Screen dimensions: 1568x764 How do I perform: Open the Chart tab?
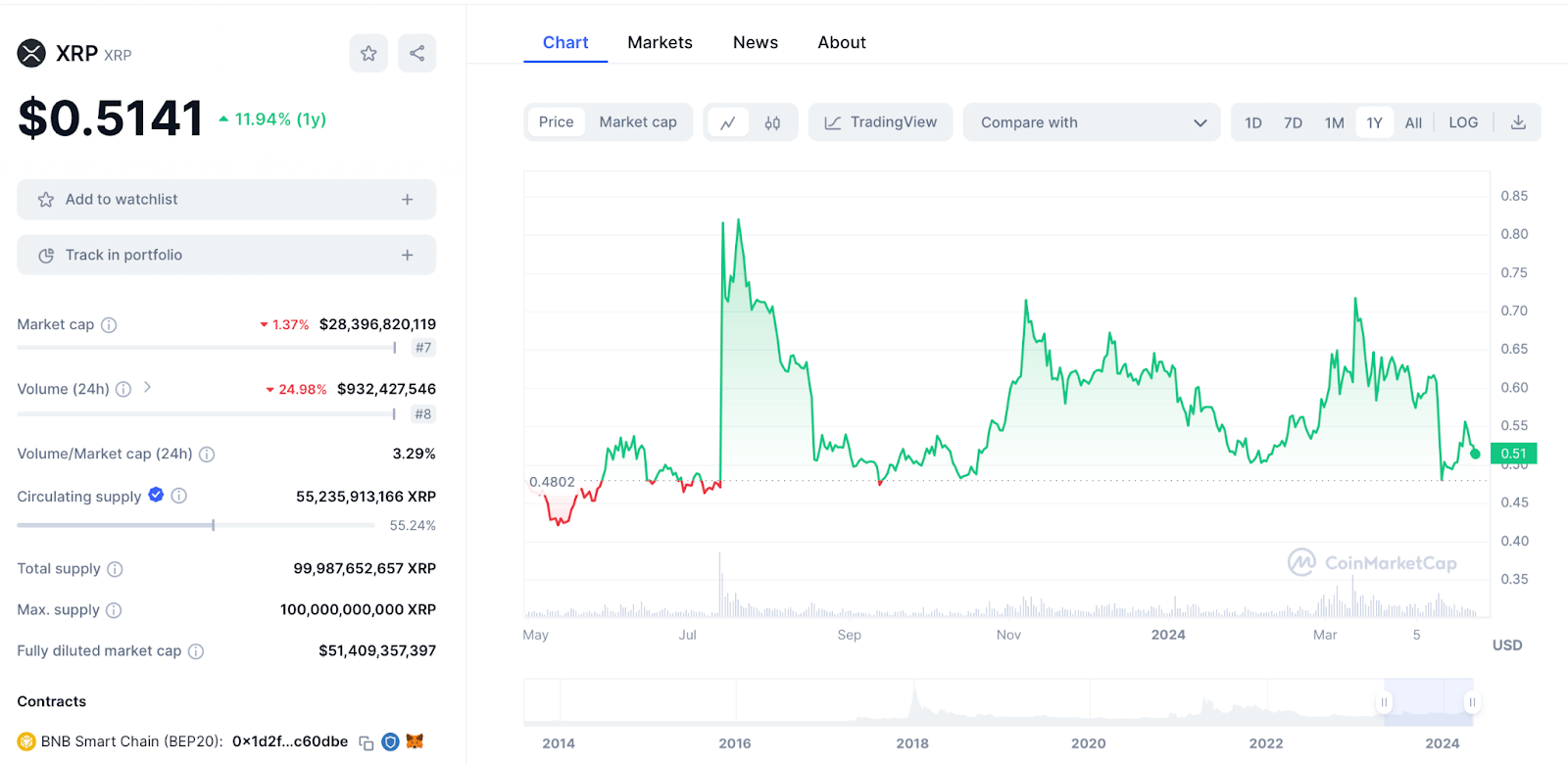(565, 43)
